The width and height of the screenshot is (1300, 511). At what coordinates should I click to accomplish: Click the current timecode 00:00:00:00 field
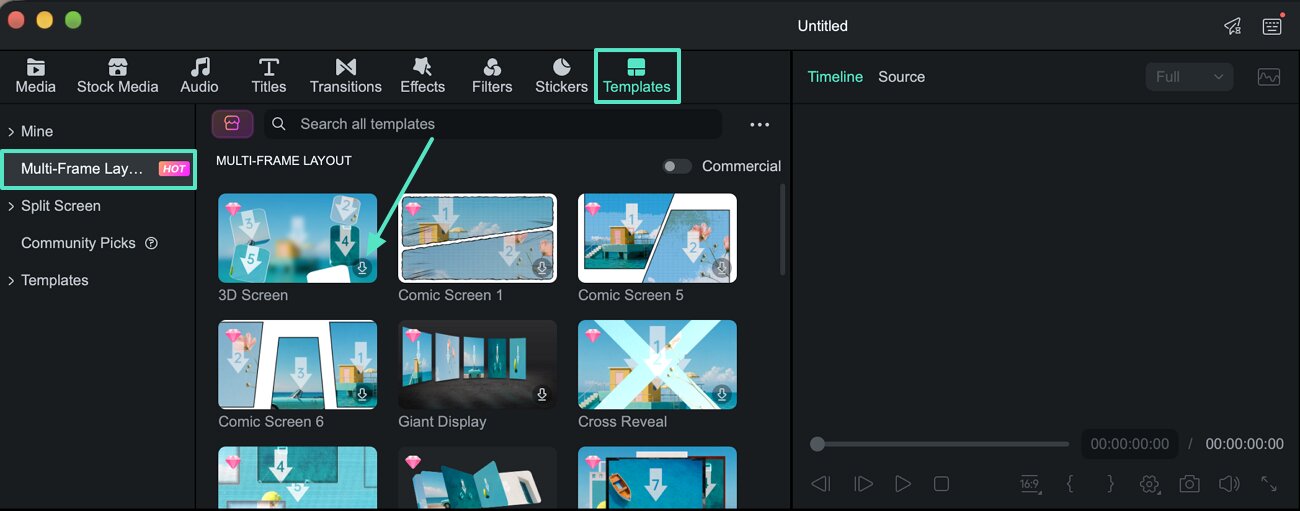pos(1129,444)
